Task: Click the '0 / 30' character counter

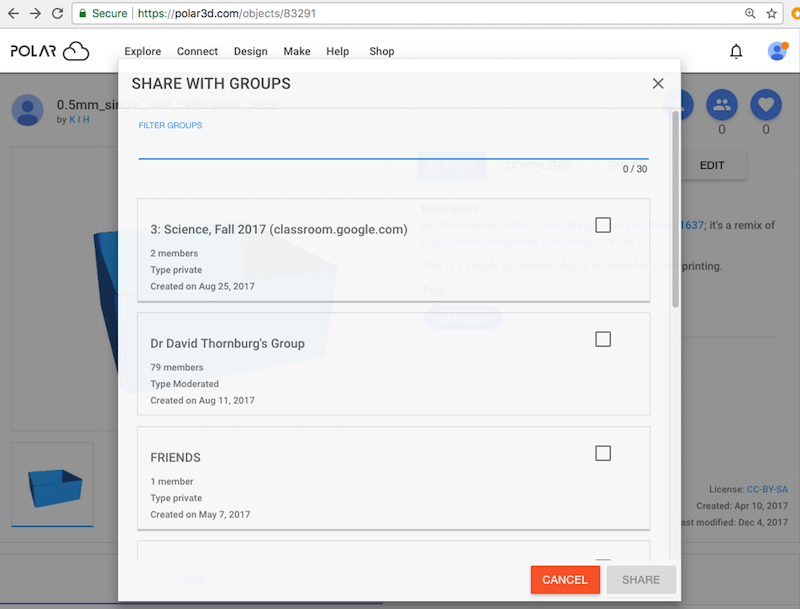Action: (x=635, y=169)
